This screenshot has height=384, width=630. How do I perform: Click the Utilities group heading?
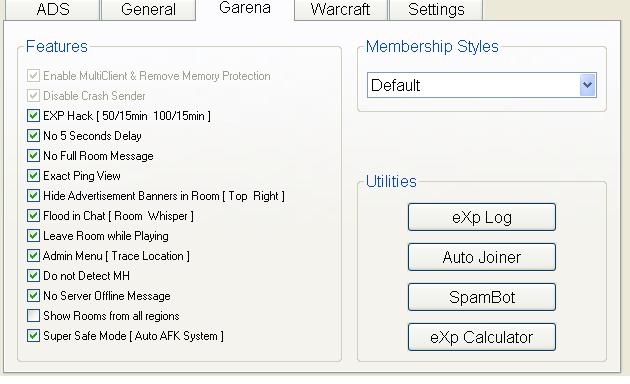coord(391,182)
